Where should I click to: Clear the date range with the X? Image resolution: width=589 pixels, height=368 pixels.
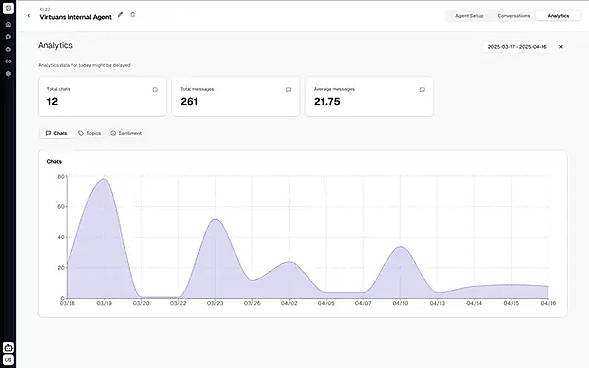pyautogui.click(x=561, y=47)
